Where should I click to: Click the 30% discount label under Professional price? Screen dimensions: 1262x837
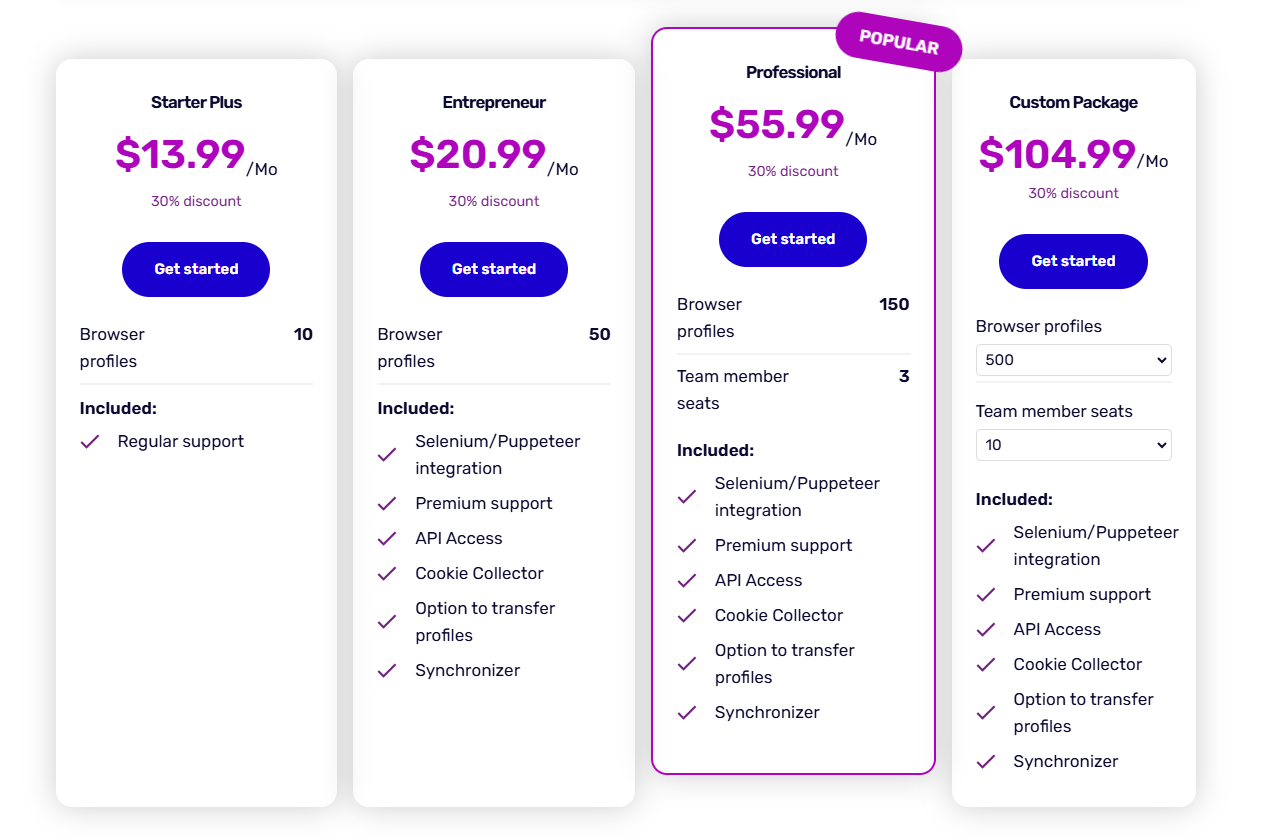point(792,171)
